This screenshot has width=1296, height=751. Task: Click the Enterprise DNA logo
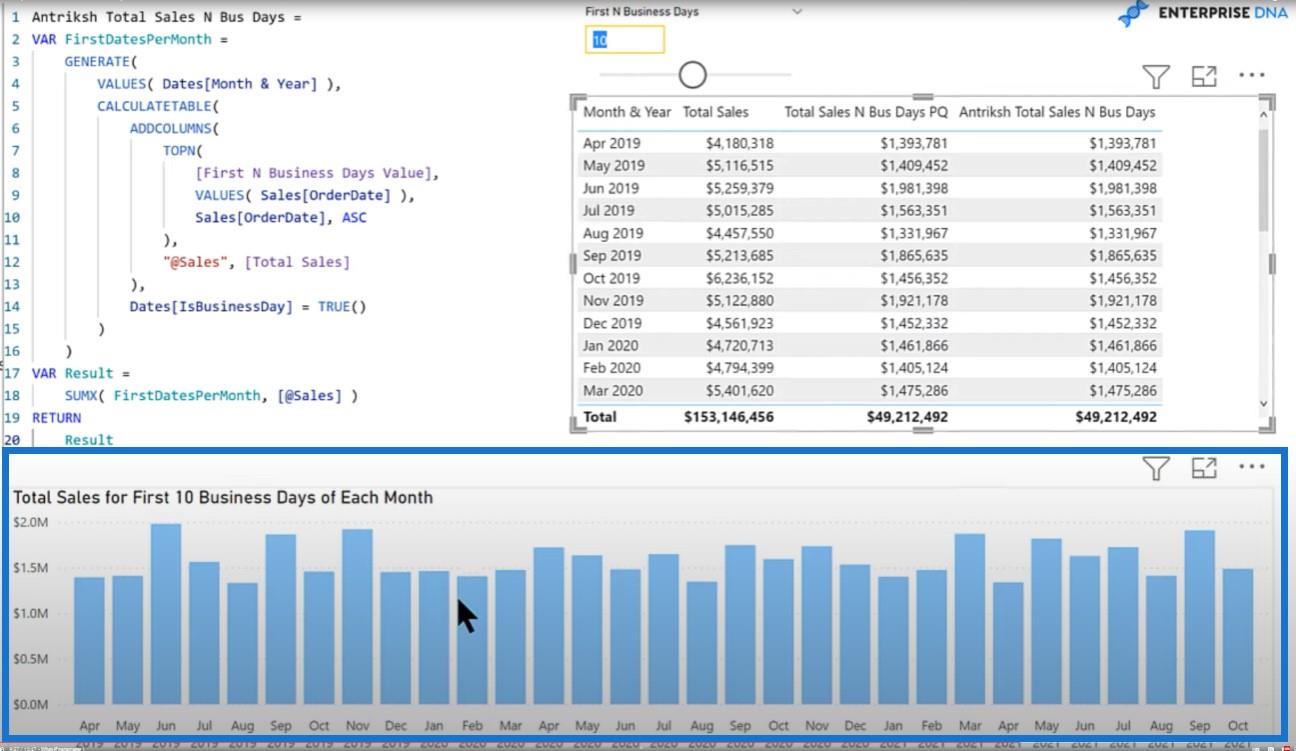tap(1201, 14)
